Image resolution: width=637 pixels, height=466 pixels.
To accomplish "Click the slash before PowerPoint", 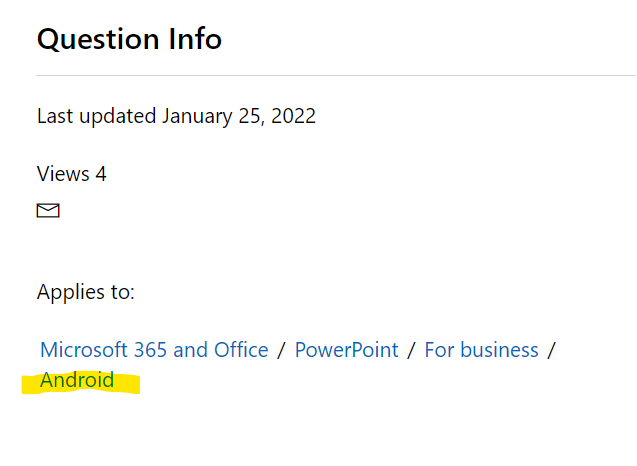I will click(282, 350).
